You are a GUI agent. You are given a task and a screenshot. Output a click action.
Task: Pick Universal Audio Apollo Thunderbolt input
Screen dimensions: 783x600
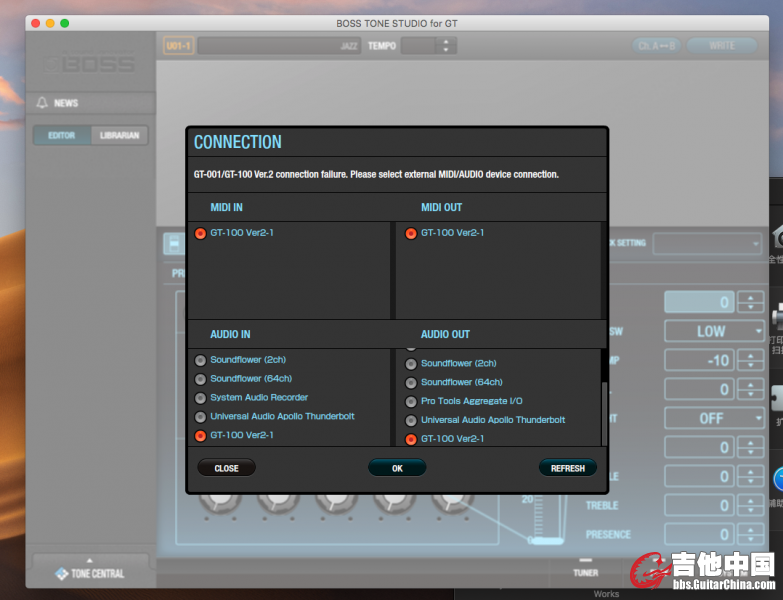(x=200, y=417)
